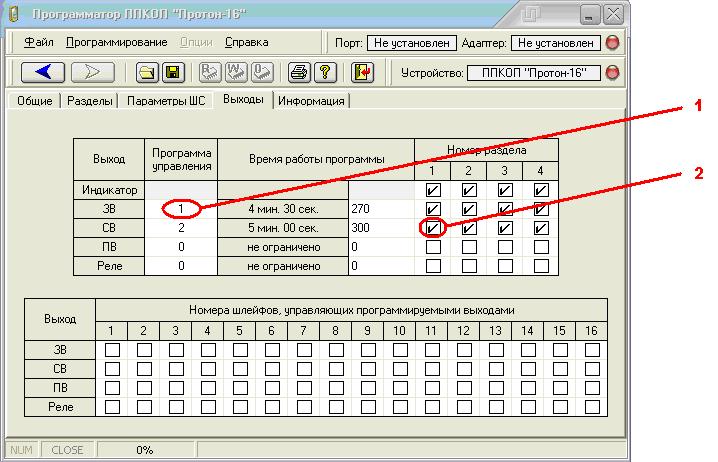The height and width of the screenshot is (462, 718).
Task: Open the Программирование menu
Action: pos(117,42)
